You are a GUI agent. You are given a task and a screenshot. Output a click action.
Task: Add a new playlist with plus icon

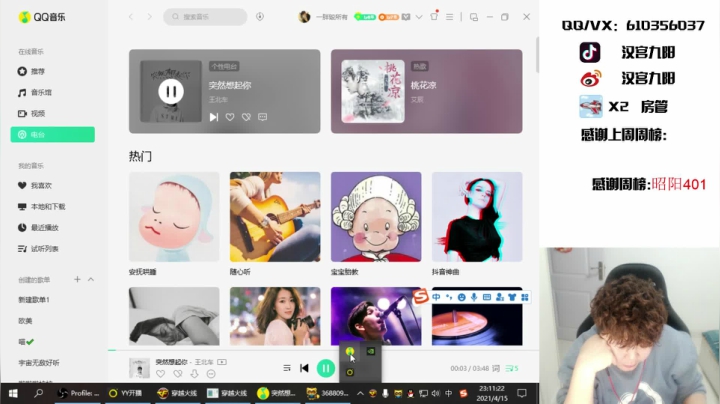(x=77, y=279)
